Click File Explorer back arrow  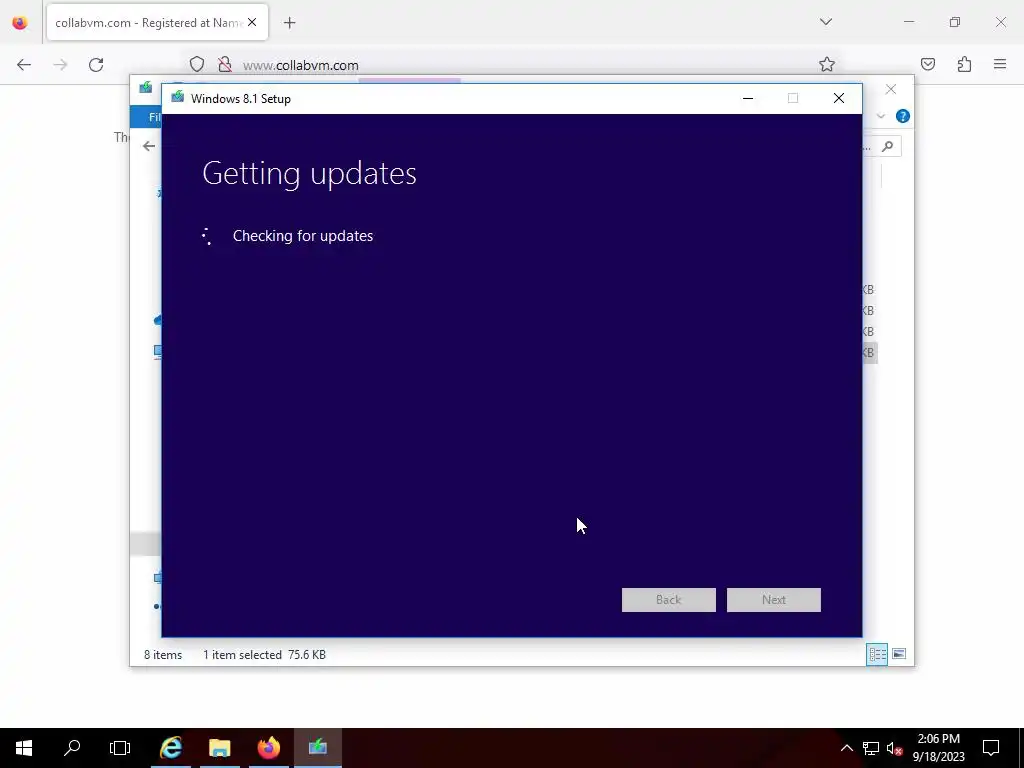(x=149, y=146)
